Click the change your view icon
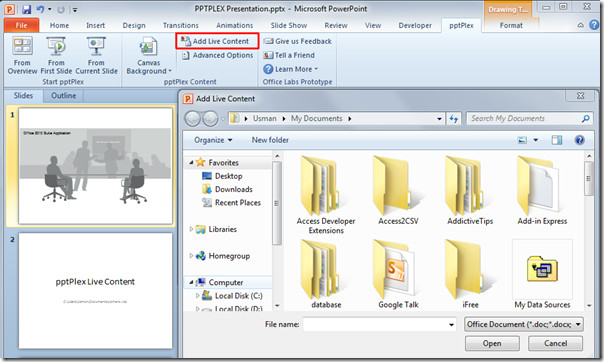The width and height of the screenshot is (604, 362). click(x=522, y=140)
